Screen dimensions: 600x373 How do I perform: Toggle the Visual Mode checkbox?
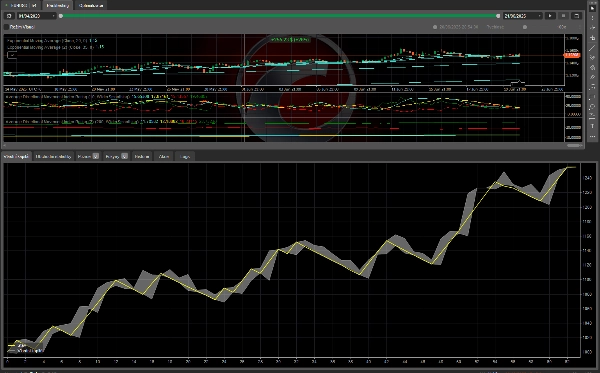pyautogui.click(x=7, y=27)
